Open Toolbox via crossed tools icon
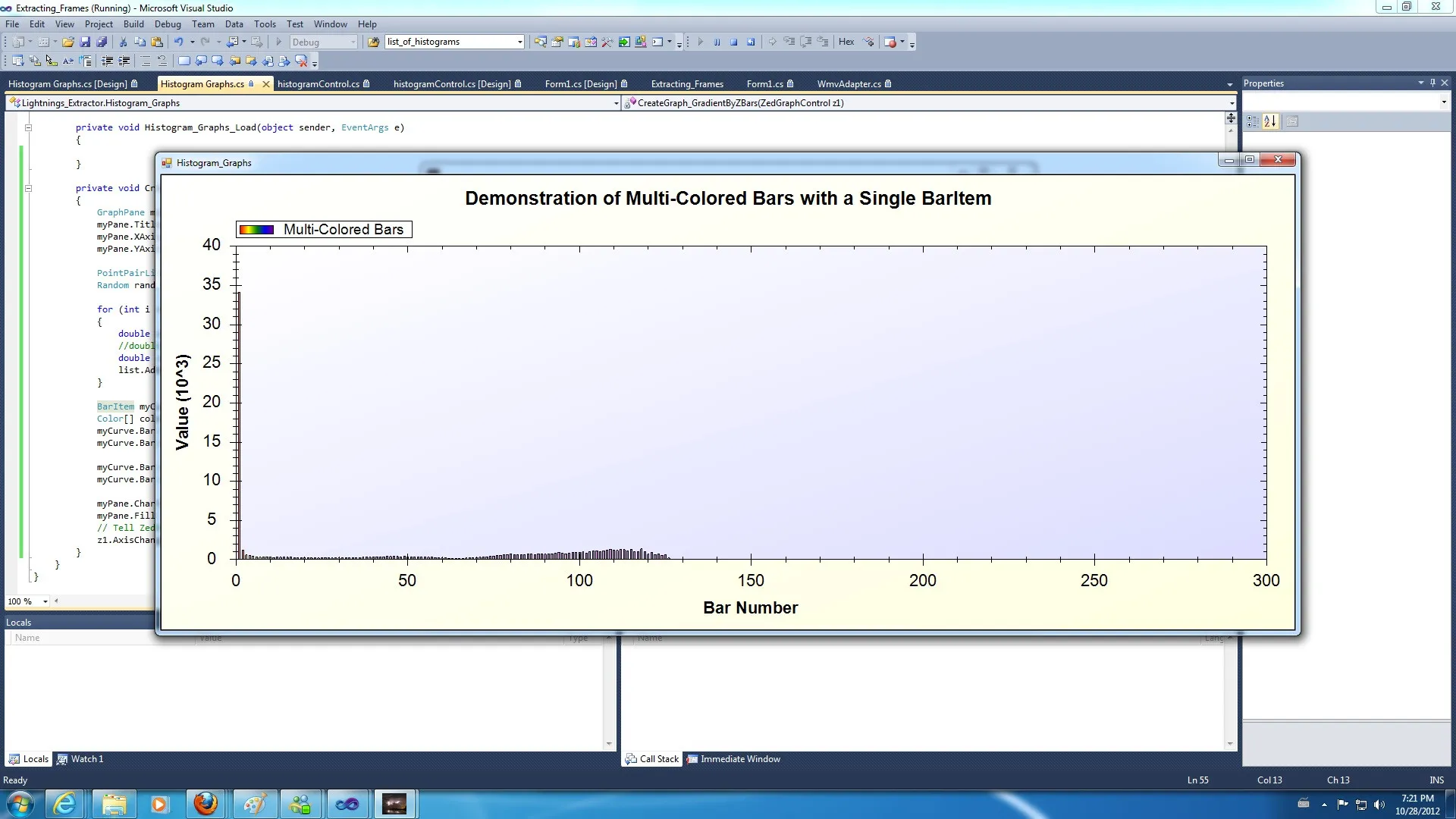The image size is (1456, 819). 607,42
